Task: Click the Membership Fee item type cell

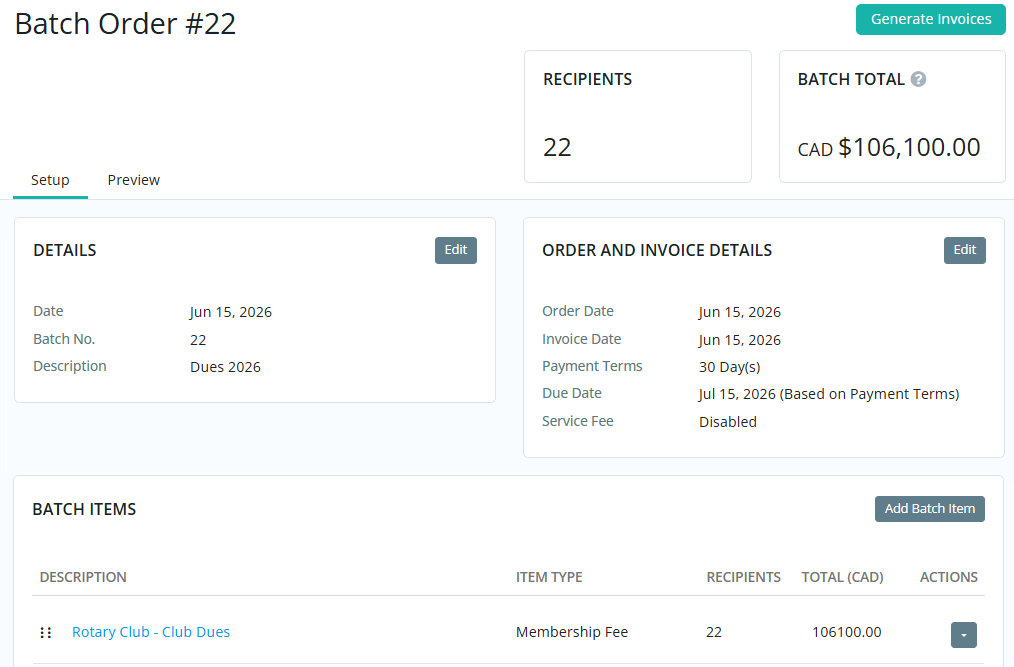Action: (x=572, y=632)
